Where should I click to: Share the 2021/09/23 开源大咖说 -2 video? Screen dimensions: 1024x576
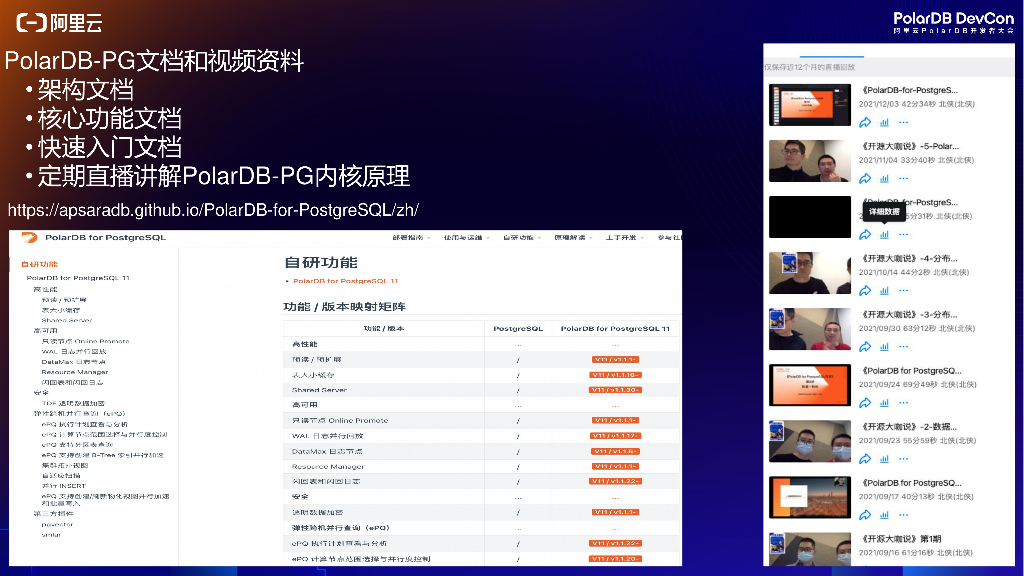pyautogui.click(x=865, y=459)
